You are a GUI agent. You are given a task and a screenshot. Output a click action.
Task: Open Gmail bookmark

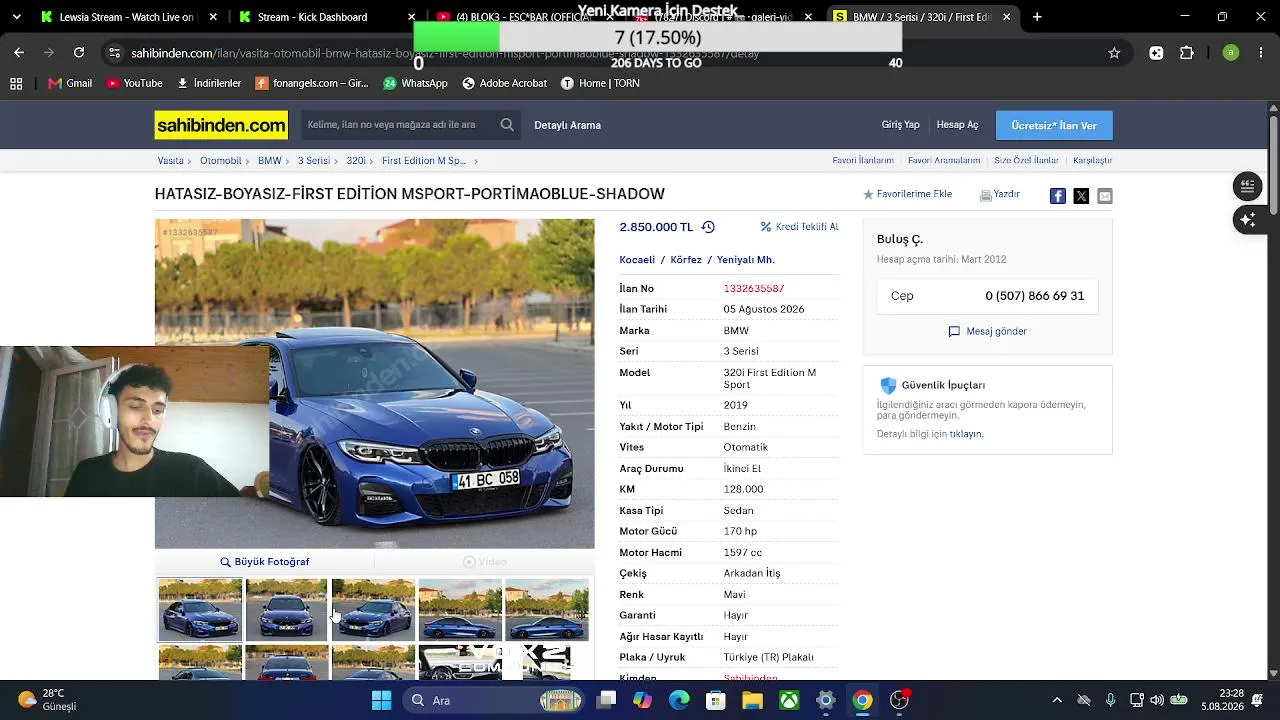click(70, 84)
